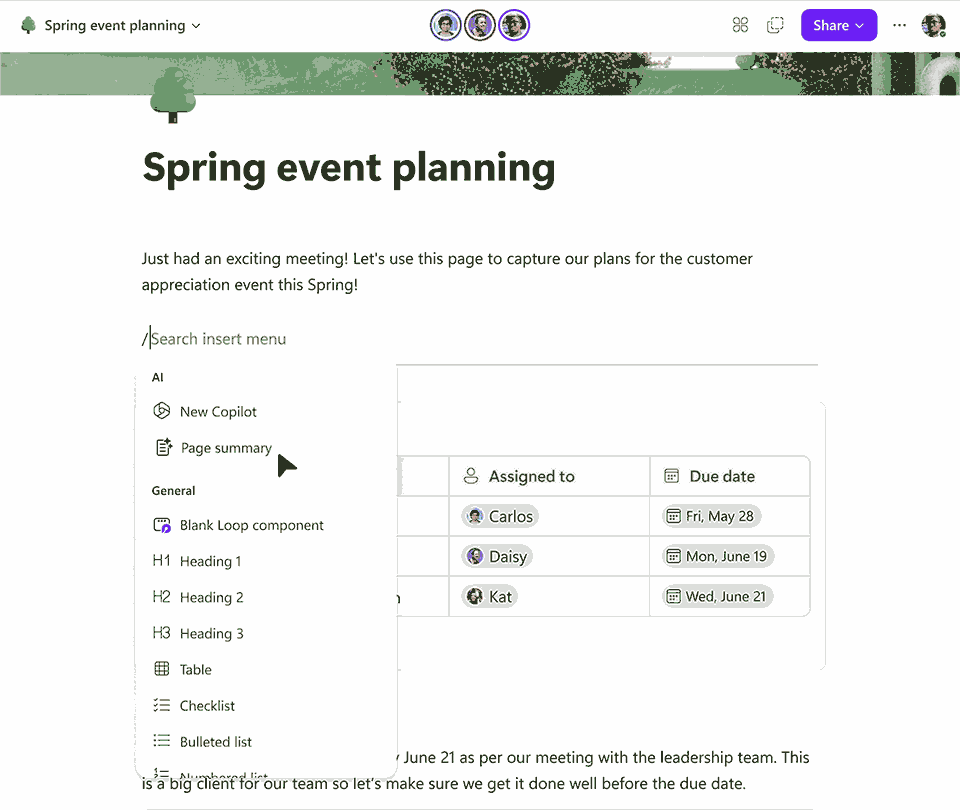Insert a Checklist block

(x=205, y=705)
